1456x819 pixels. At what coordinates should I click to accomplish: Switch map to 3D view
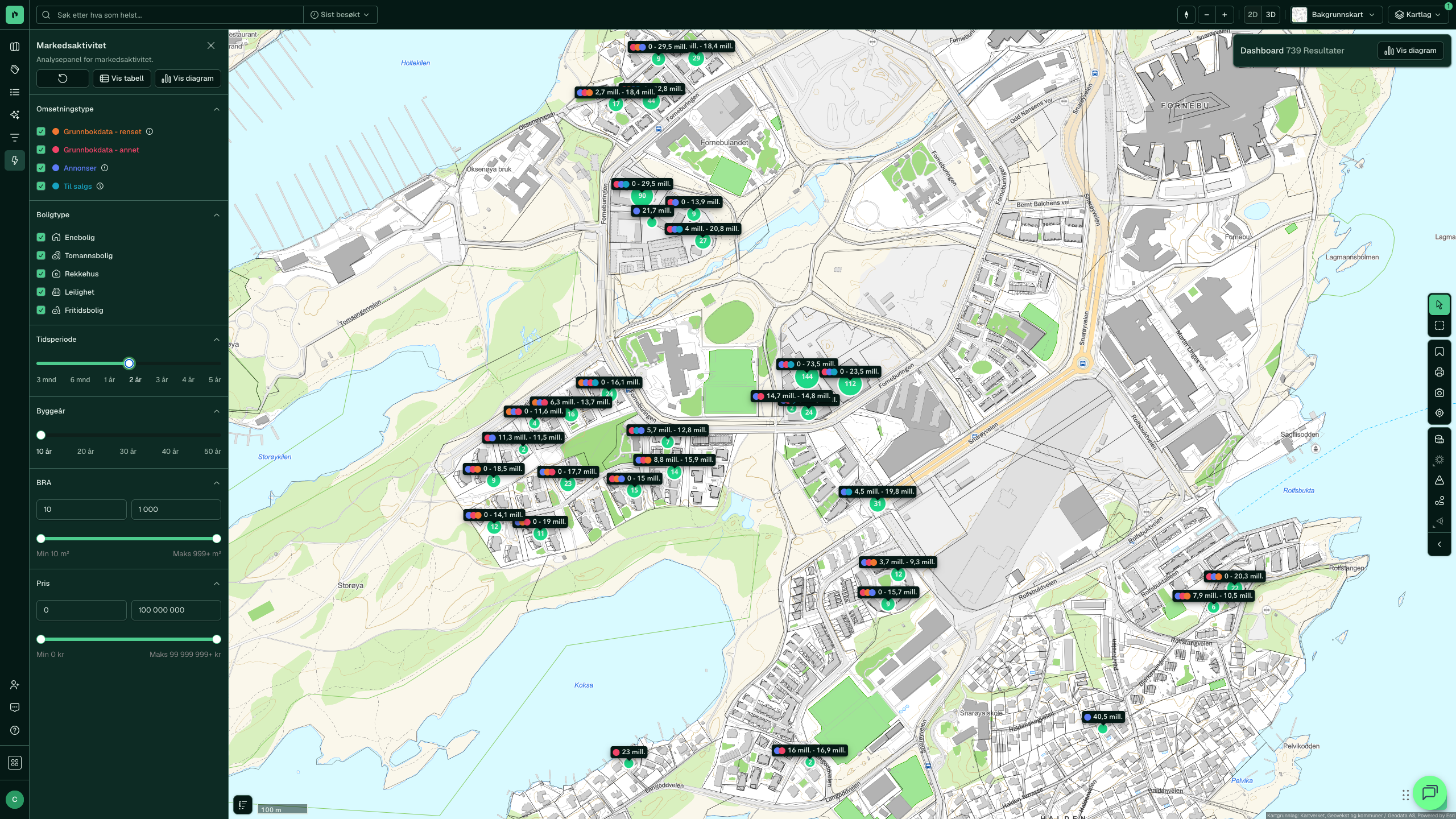pos(1271,15)
